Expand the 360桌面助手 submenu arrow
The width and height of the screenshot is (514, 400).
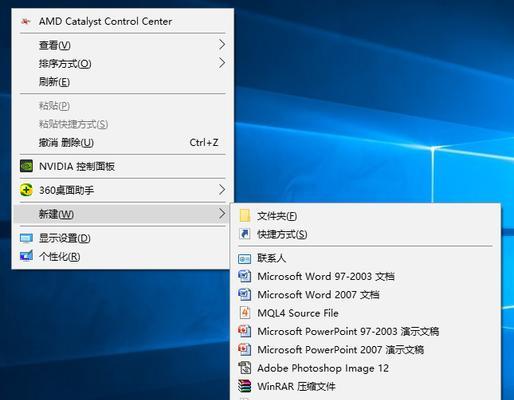[x=222, y=190]
